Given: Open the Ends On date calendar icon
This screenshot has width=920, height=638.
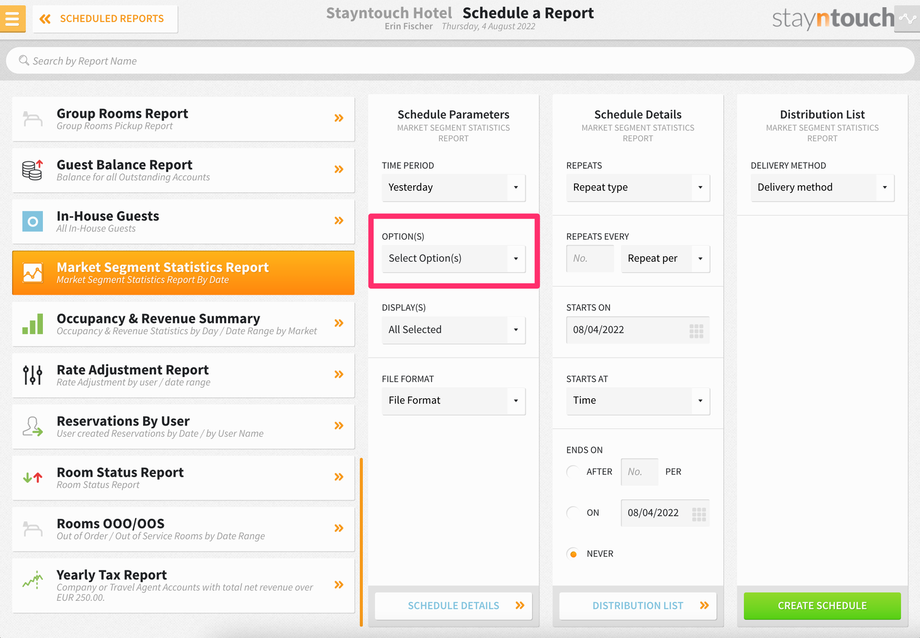Looking at the screenshot, I should pyautogui.click(x=699, y=514).
